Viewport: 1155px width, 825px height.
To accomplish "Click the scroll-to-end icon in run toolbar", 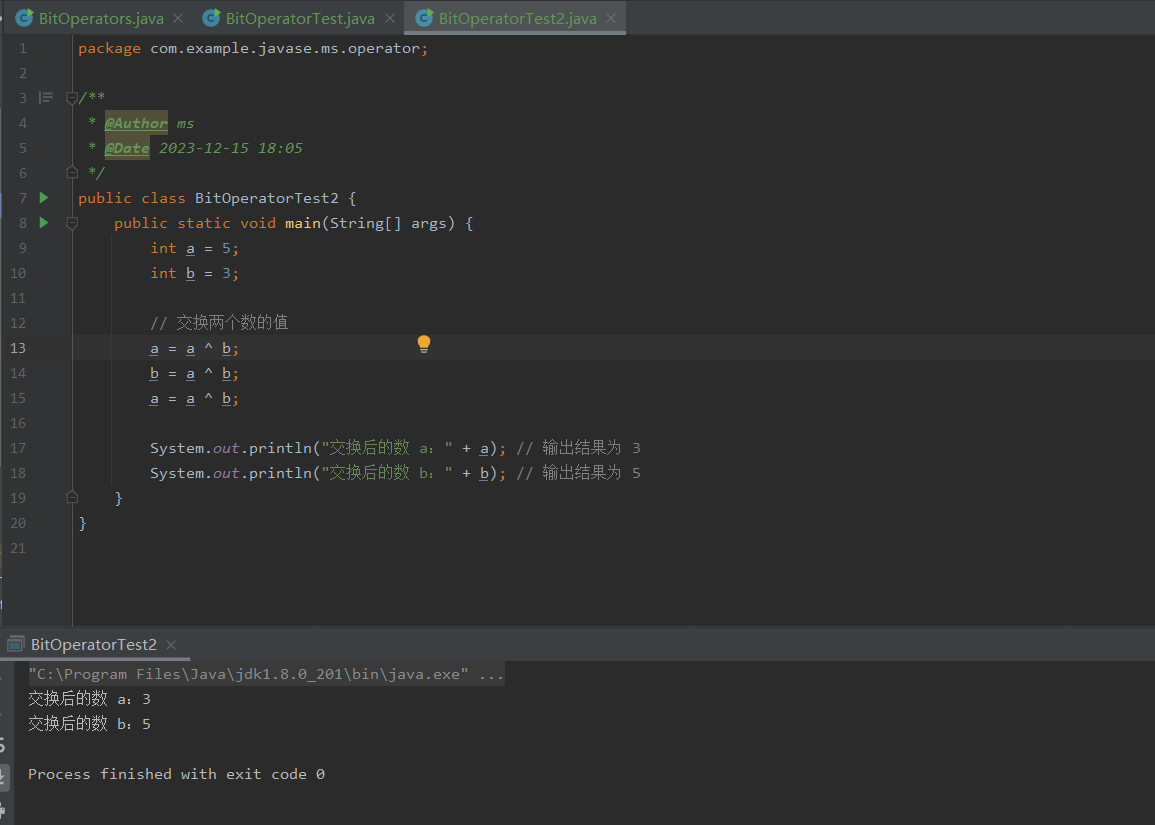I will (x=4, y=776).
